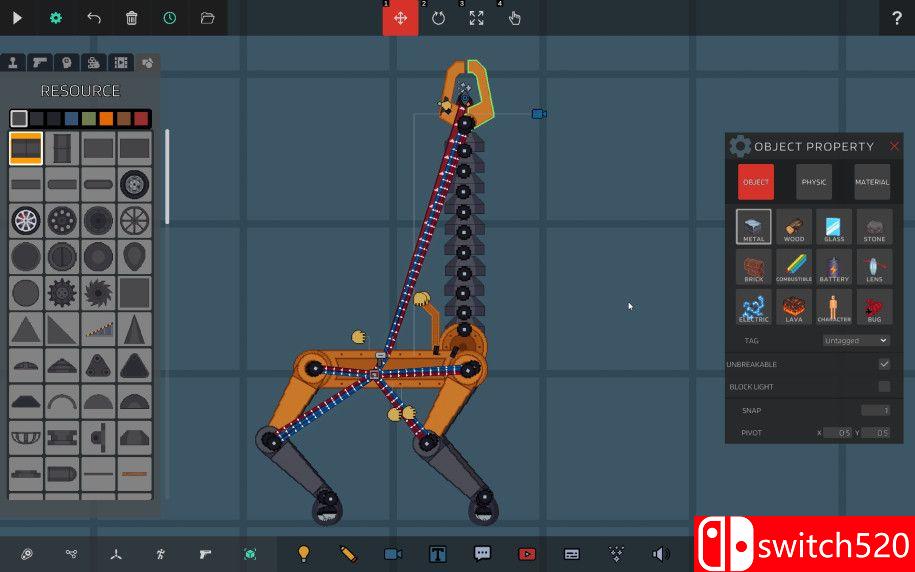This screenshot has width=915, height=572.
Task: Choose the hand drag tool
Action: pos(515,18)
